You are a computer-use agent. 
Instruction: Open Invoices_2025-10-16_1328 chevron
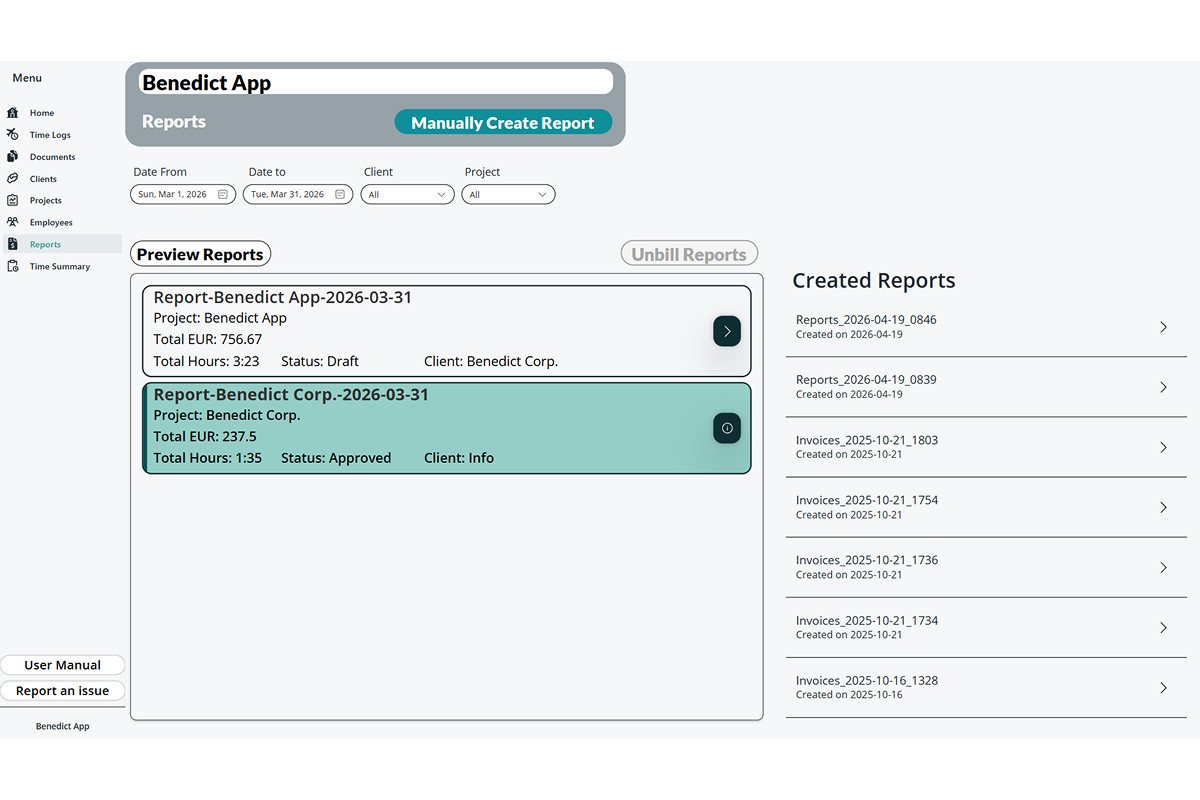[1163, 687]
